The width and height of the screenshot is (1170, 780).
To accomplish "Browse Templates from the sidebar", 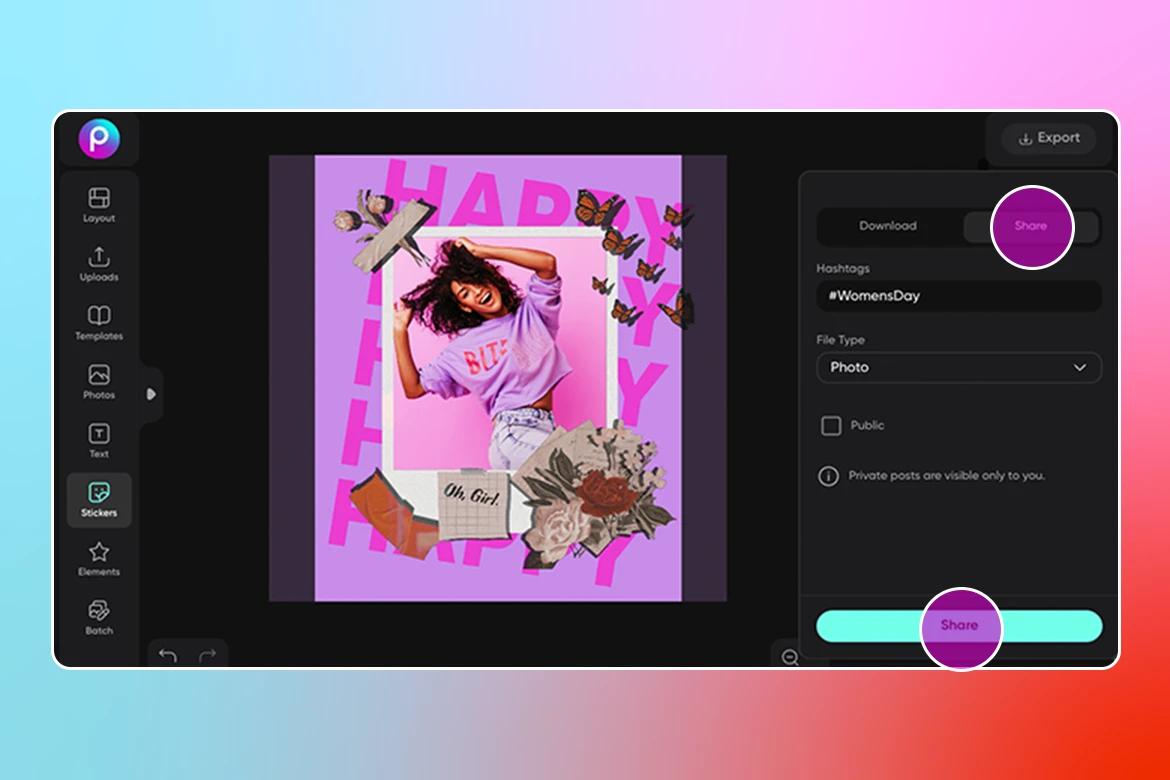I will [99, 321].
